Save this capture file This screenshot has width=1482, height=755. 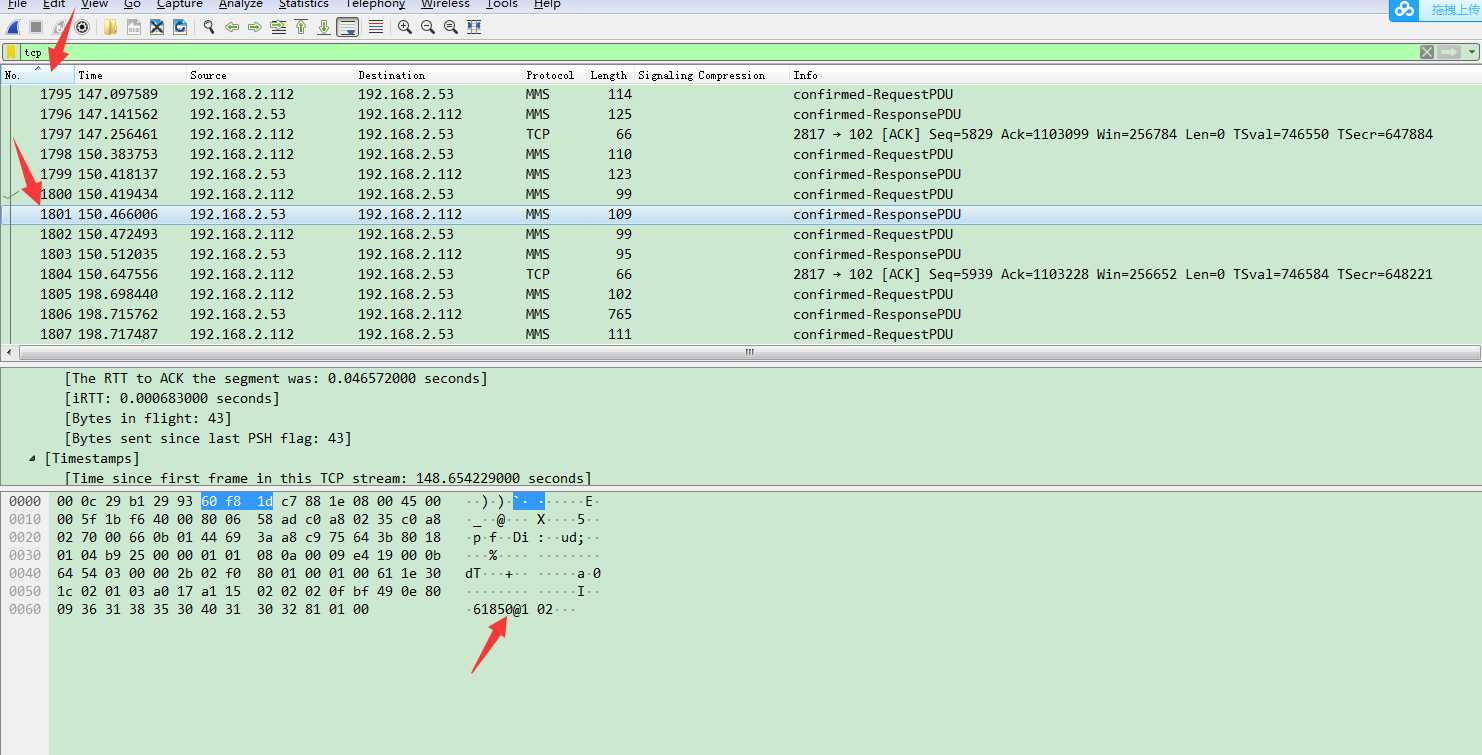pos(133,27)
